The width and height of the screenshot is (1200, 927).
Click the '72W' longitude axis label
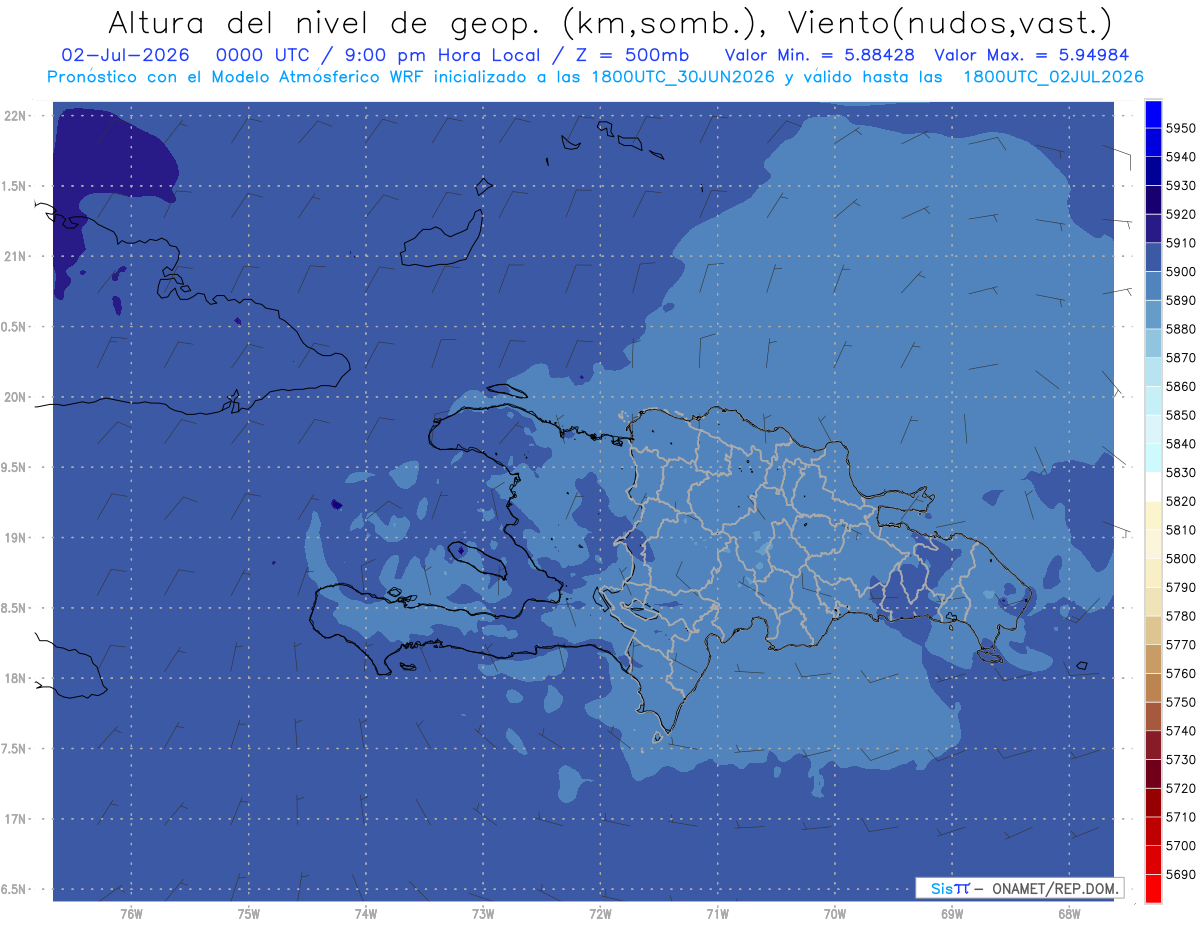click(x=600, y=913)
